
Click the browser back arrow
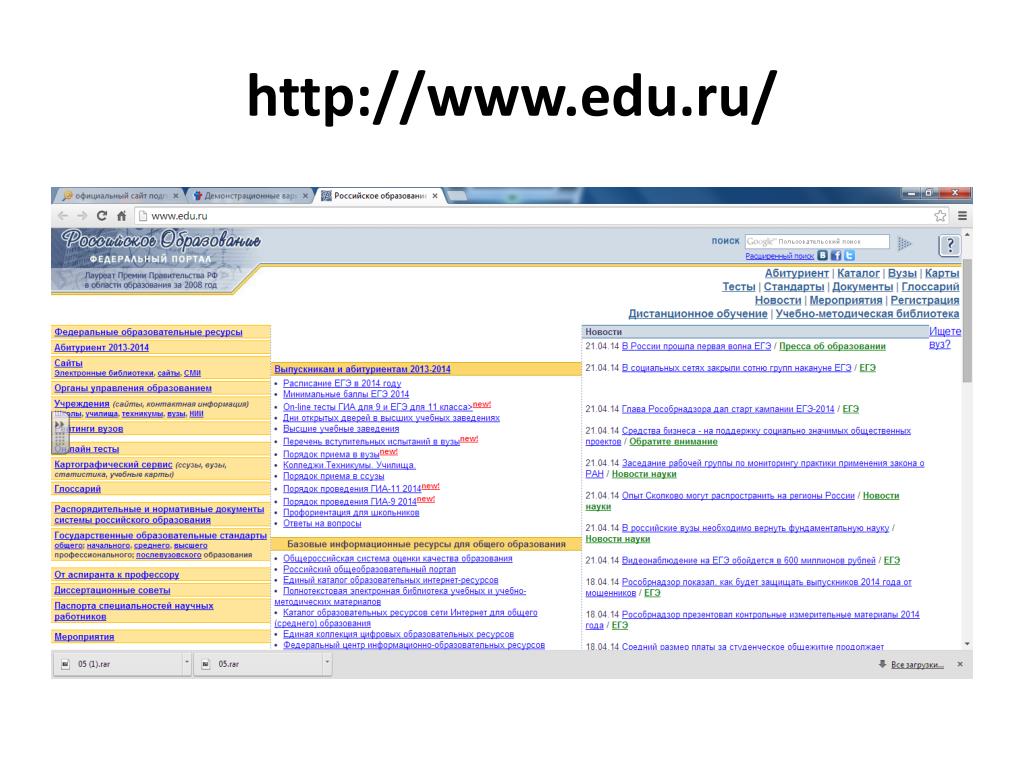pyautogui.click(x=63, y=216)
